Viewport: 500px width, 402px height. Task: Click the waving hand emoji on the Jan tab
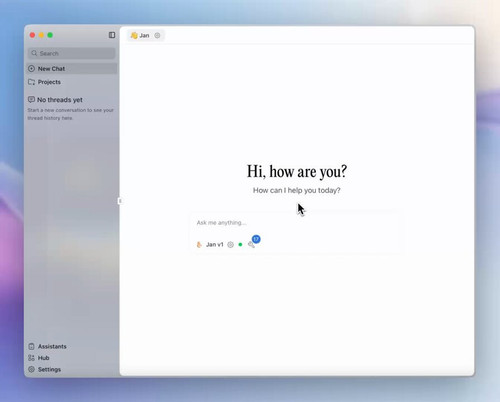[x=134, y=35]
